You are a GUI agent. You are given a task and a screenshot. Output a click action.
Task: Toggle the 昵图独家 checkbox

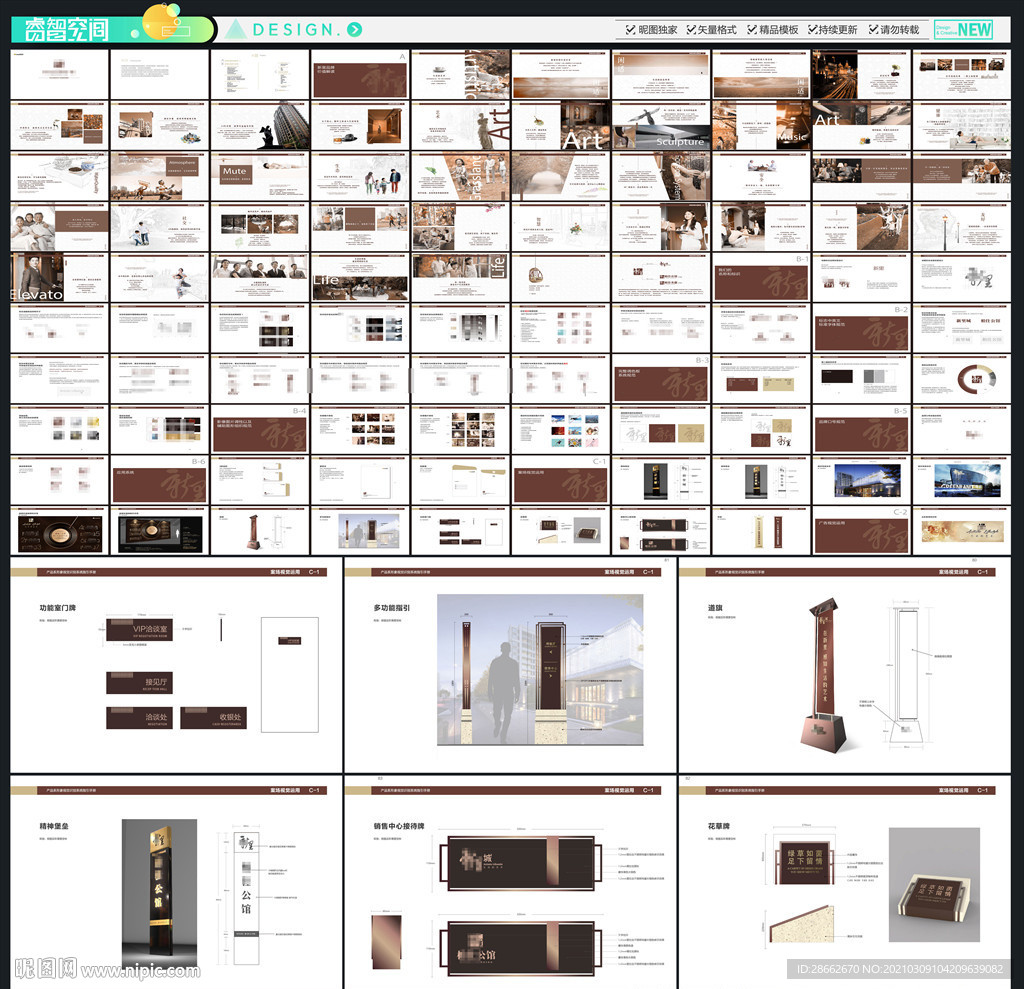629,30
